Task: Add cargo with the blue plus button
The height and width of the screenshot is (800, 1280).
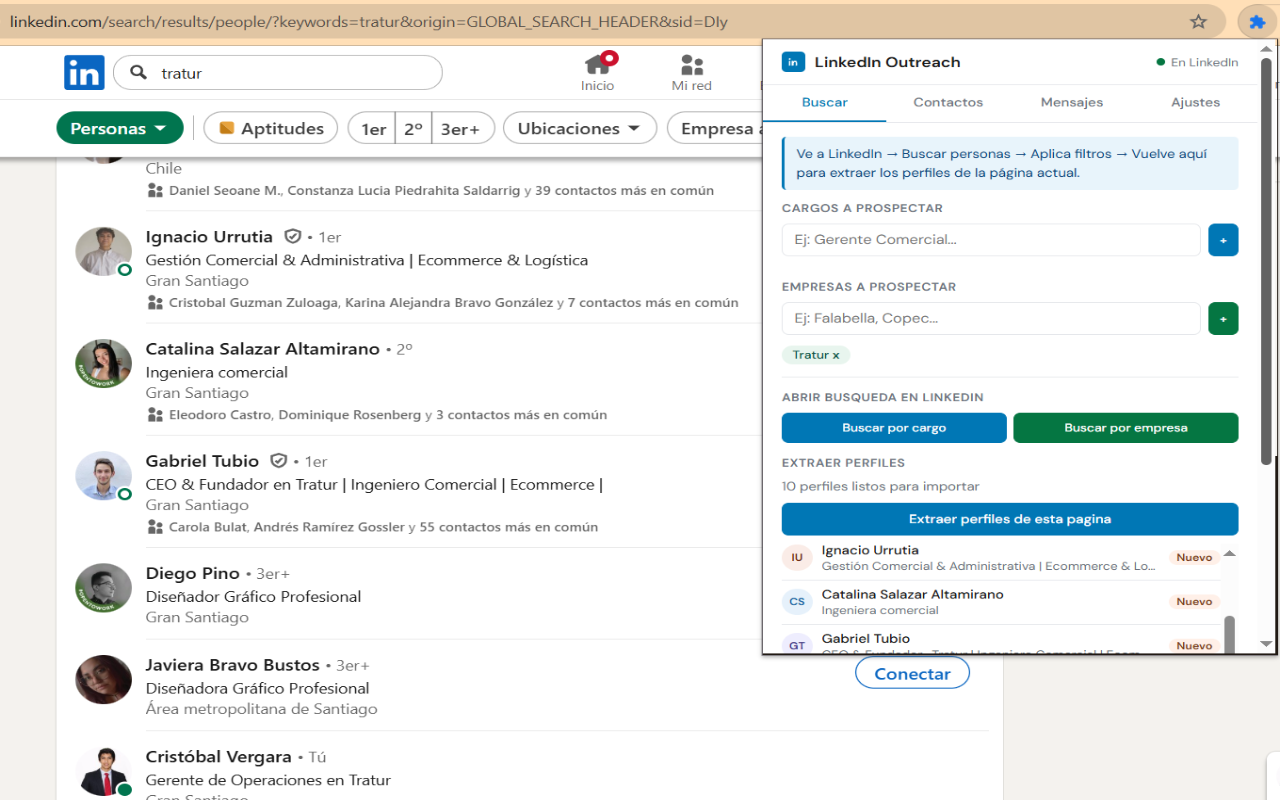Action: pos(1223,240)
